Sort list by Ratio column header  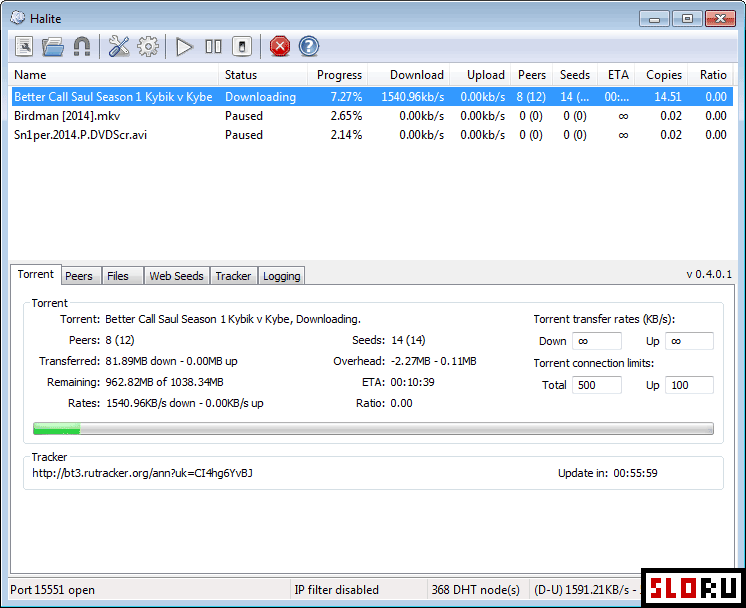click(711, 75)
